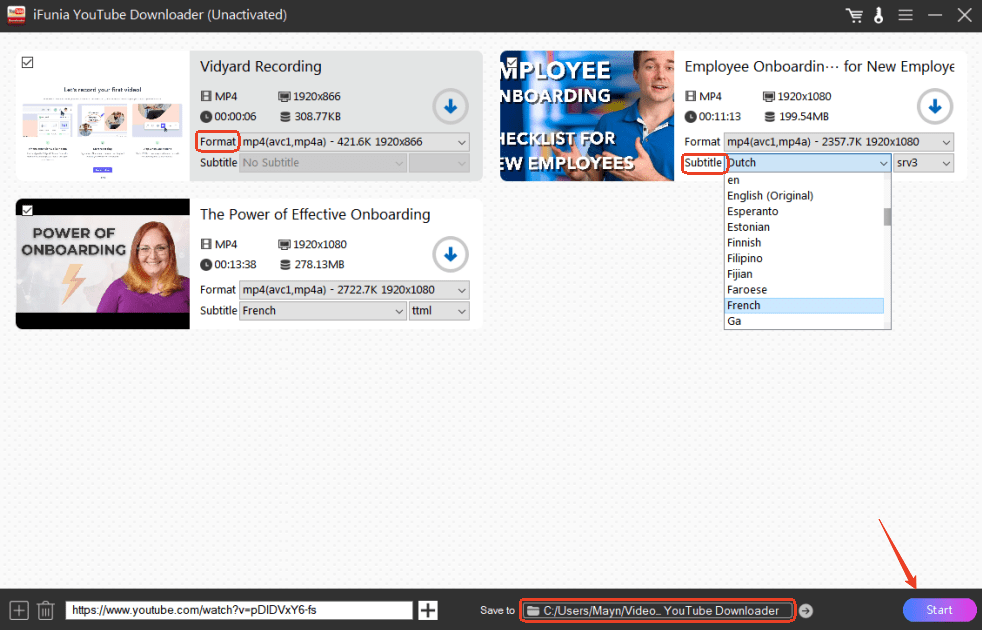Download the Vidyard Recording video
Viewport: 982px width, 630px height.
point(450,106)
